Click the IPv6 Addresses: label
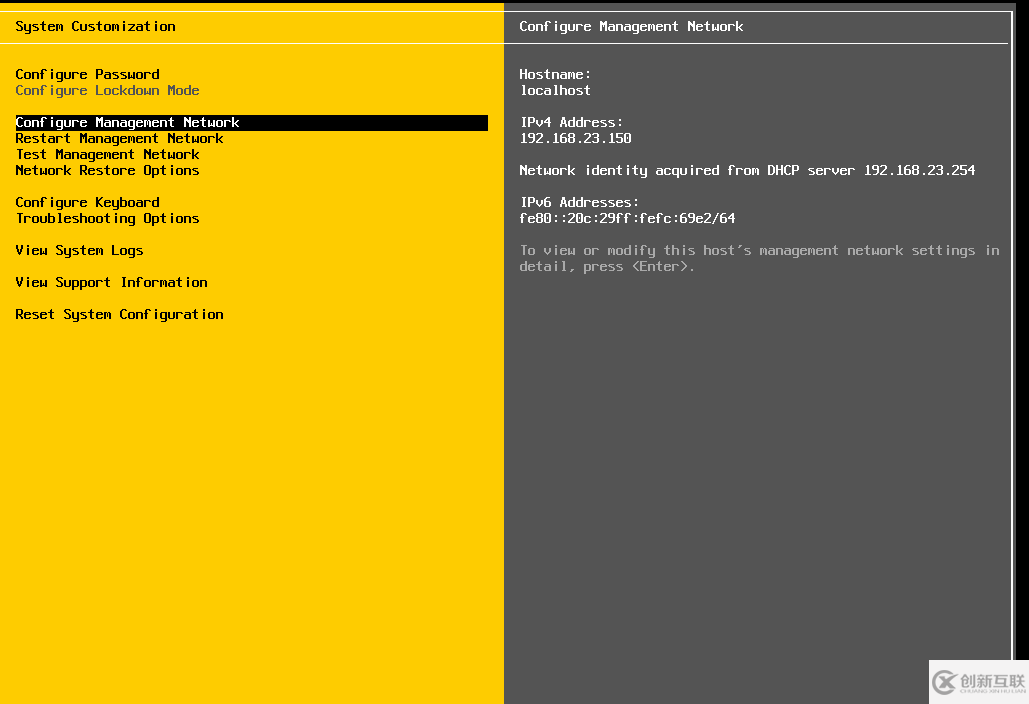This screenshot has width=1029, height=704. [x=579, y=202]
